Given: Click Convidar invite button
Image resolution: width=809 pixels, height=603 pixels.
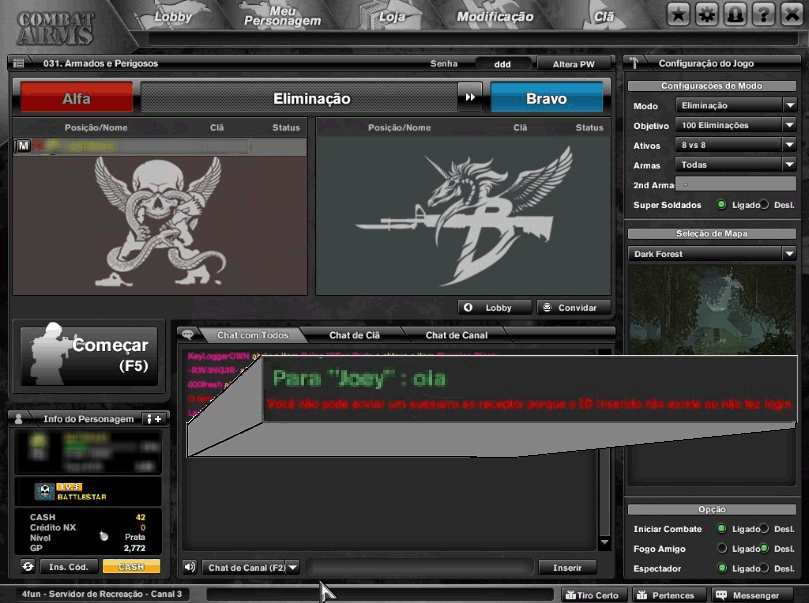Looking at the screenshot, I should (x=574, y=307).
